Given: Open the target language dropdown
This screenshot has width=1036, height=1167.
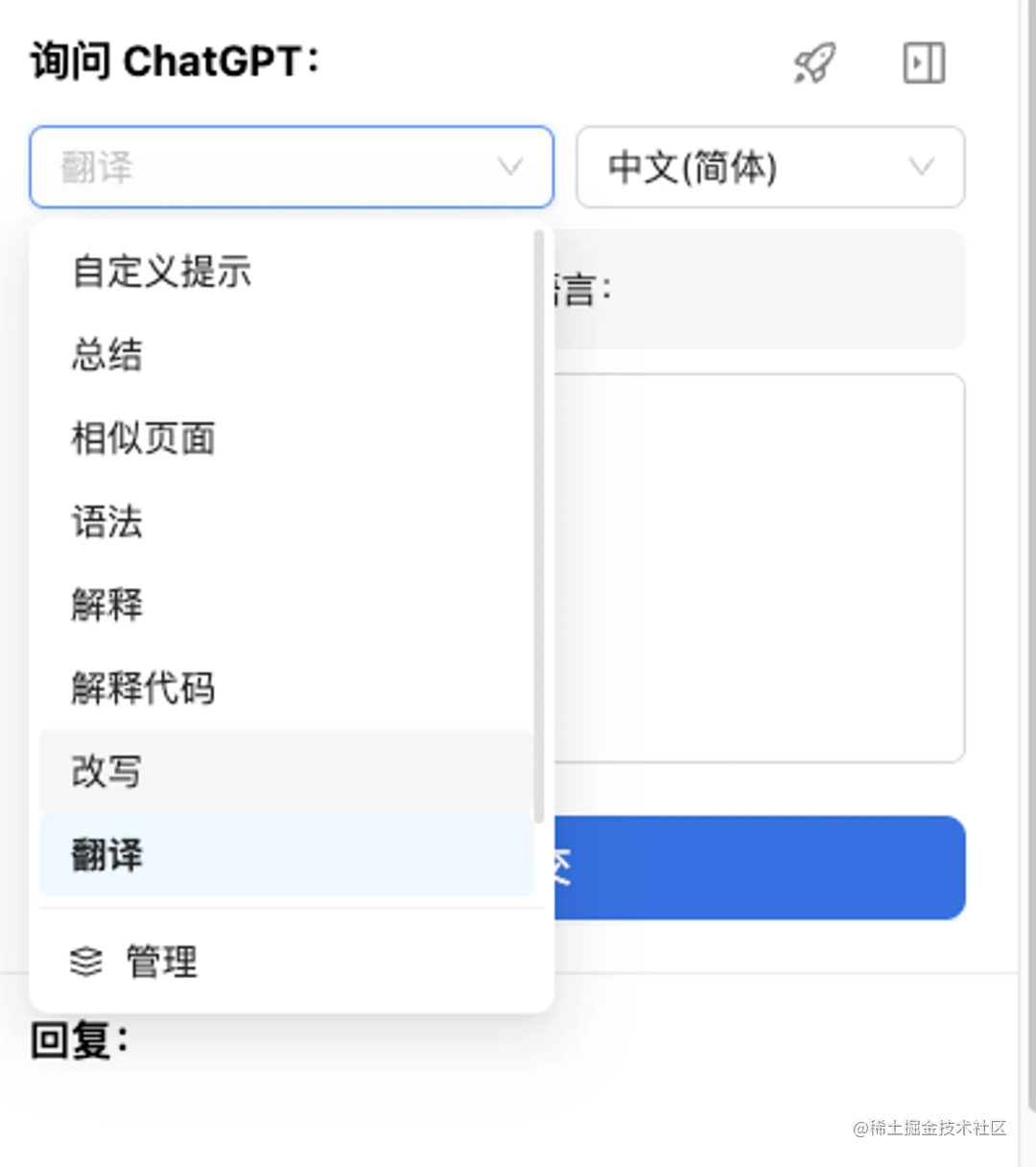Looking at the screenshot, I should [x=770, y=167].
